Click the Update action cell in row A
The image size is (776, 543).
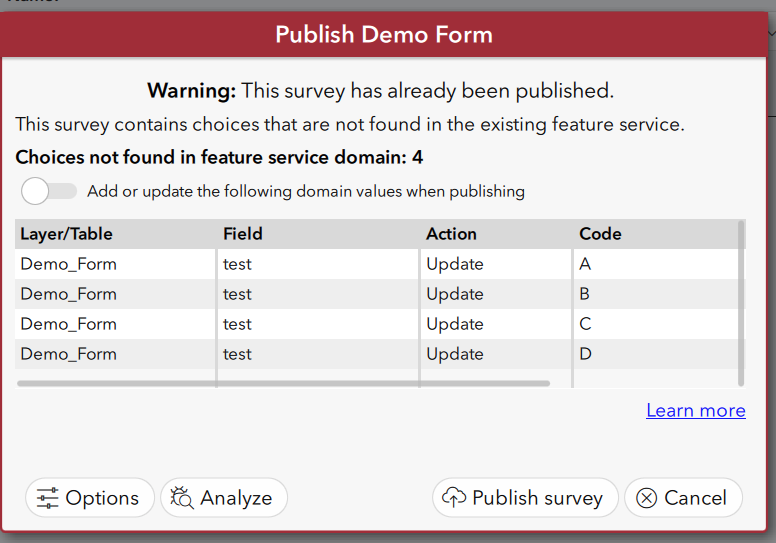(x=455, y=264)
